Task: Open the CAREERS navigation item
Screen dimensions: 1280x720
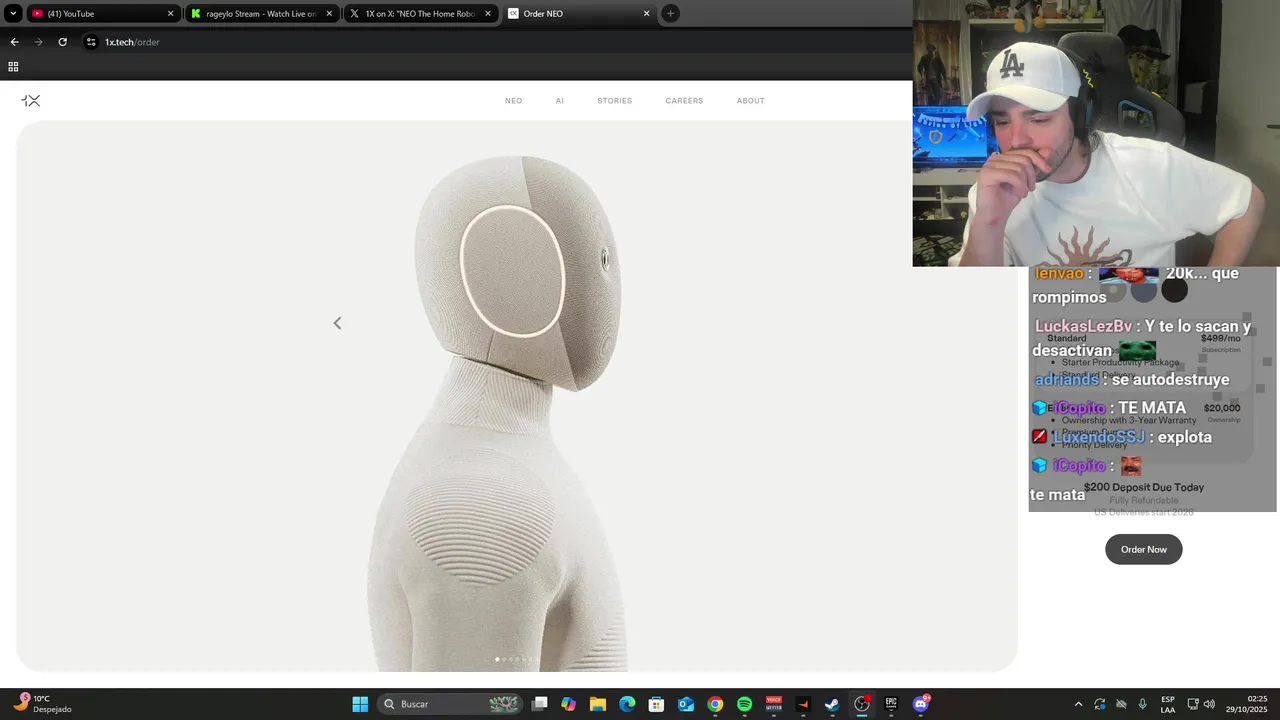Action: (x=684, y=101)
